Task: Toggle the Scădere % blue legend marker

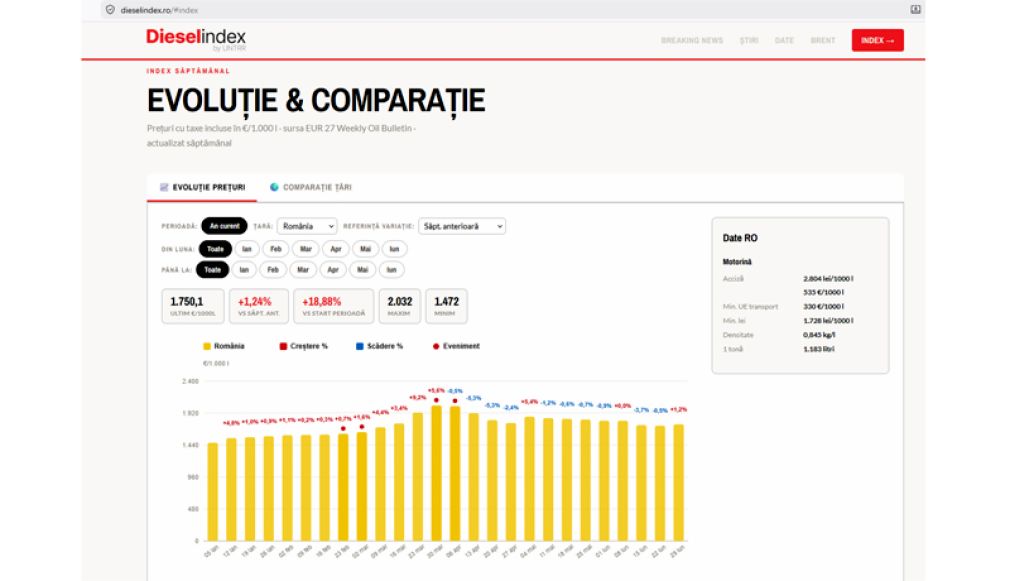Action: coord(359,347)
